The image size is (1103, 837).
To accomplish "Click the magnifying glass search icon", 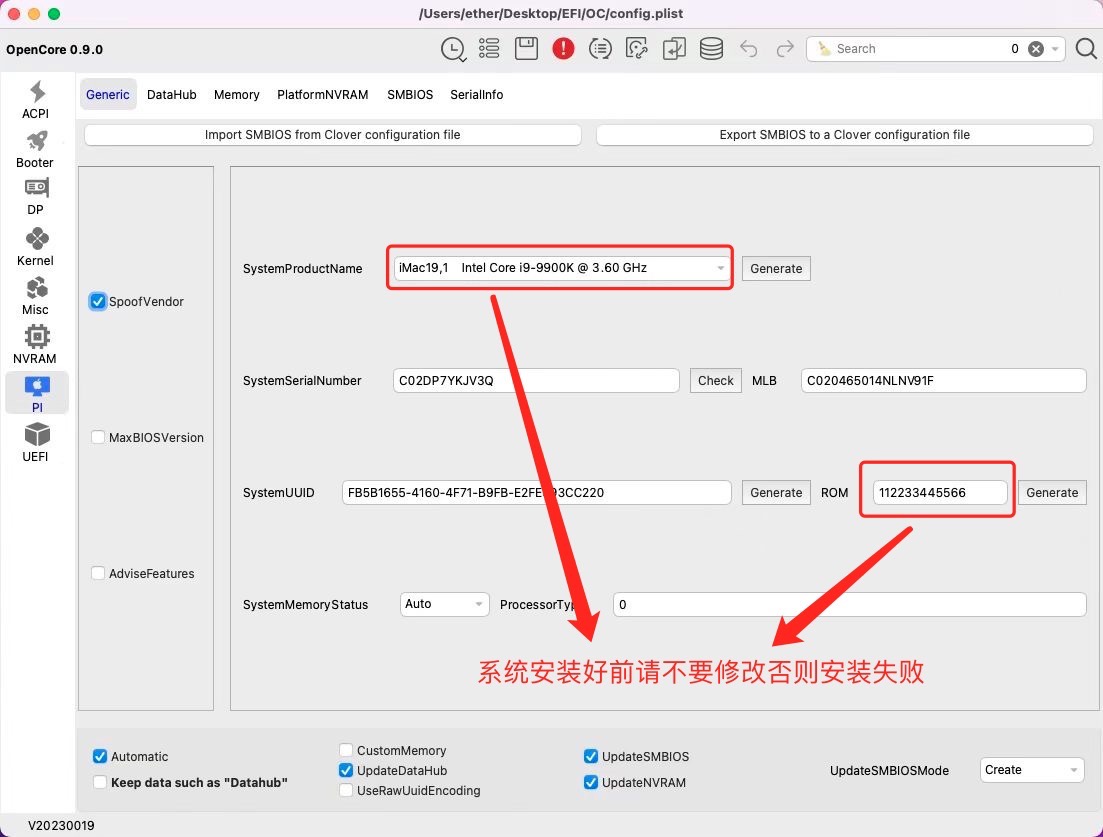I will click(1086, 49).
